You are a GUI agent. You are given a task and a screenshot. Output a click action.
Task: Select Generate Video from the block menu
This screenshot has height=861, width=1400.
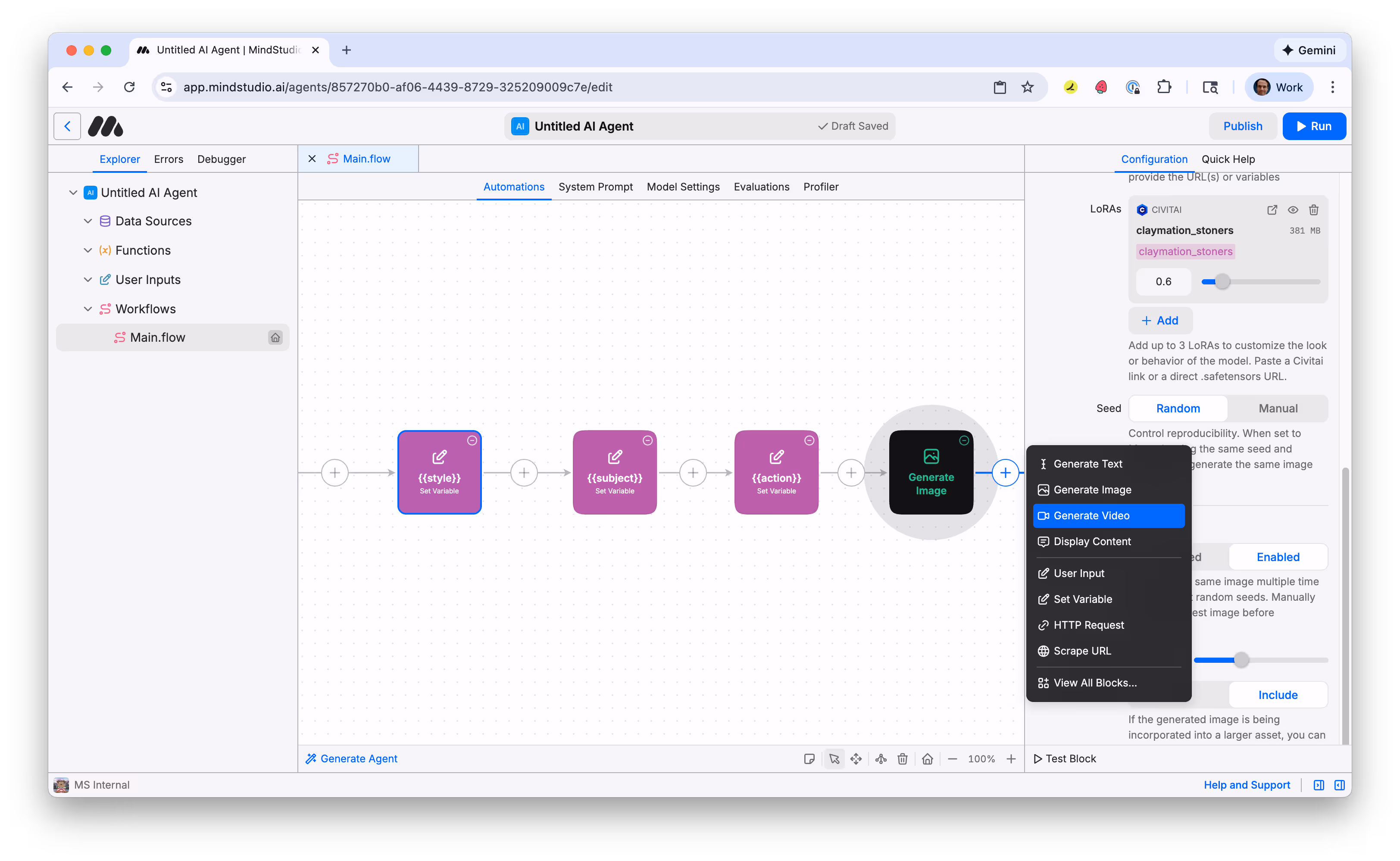point(1107,515)
